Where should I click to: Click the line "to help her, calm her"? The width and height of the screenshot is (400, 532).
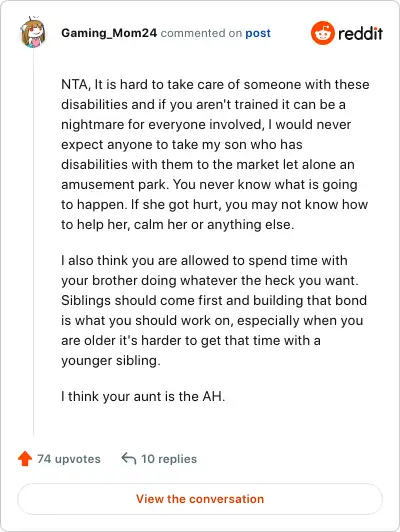[x=177, y=225]
